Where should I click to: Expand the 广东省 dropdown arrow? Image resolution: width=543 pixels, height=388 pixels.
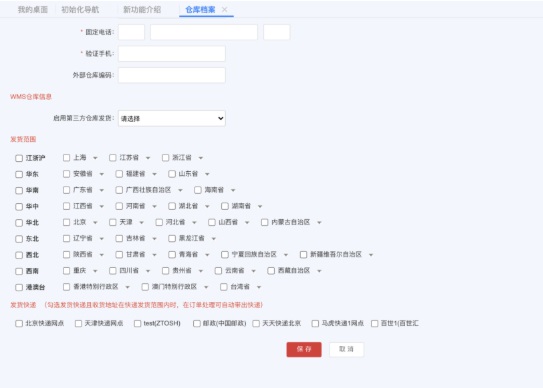click(x=102, y=190)
